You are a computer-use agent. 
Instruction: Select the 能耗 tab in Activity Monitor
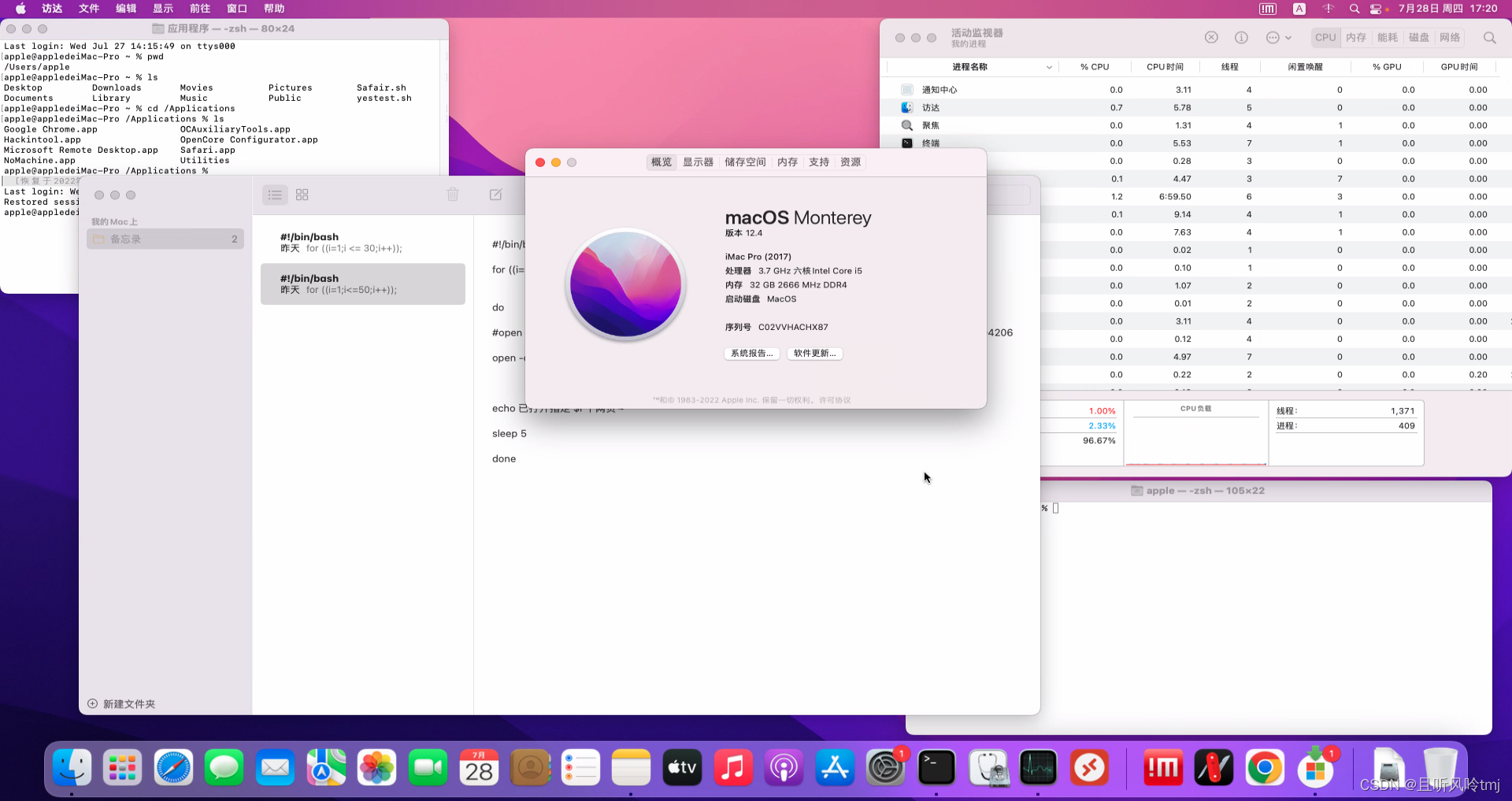pos(1388,37)
